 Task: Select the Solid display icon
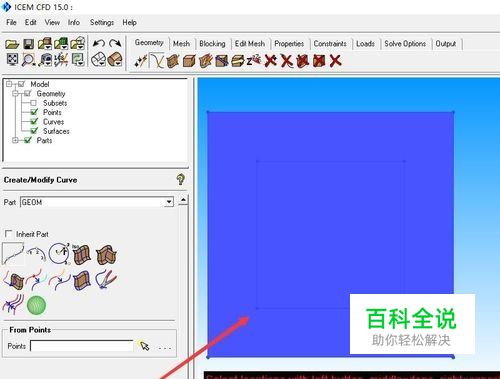(x=115, y=60)
